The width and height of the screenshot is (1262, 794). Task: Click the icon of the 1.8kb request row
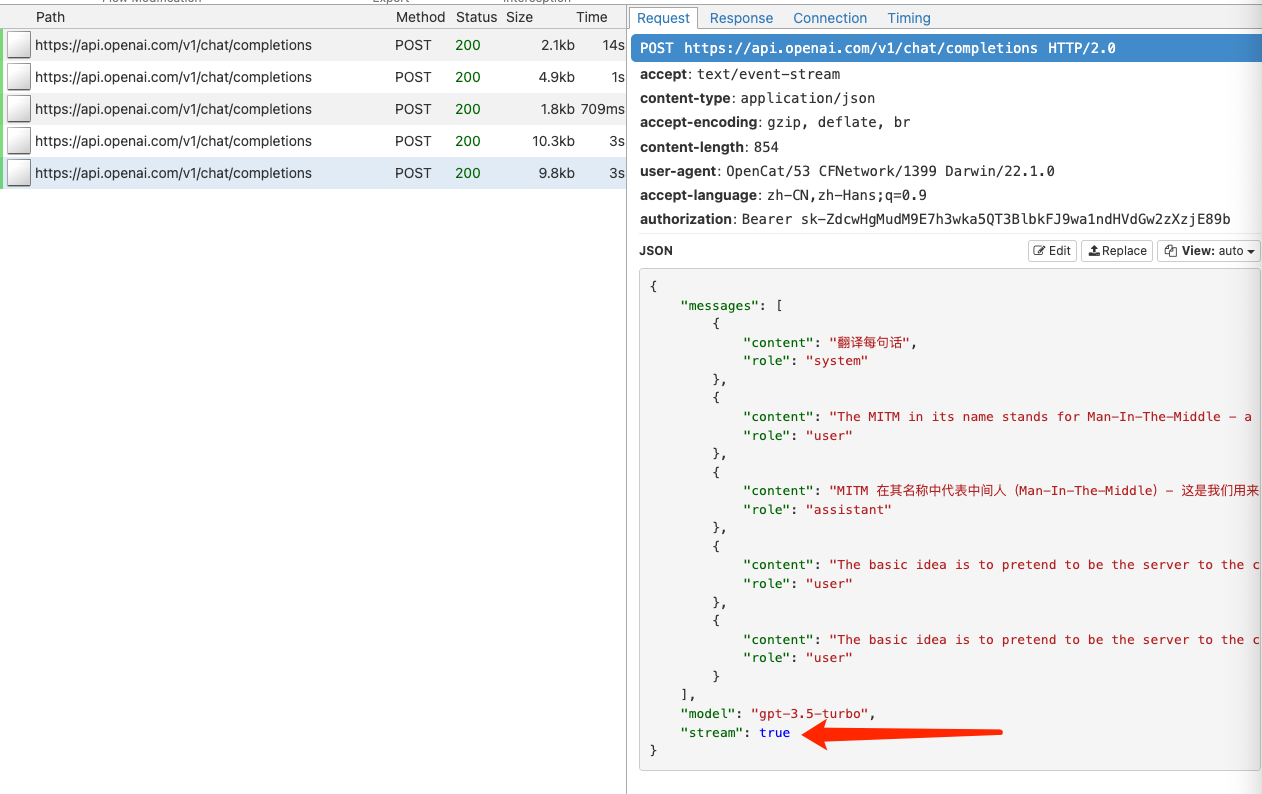19,109
